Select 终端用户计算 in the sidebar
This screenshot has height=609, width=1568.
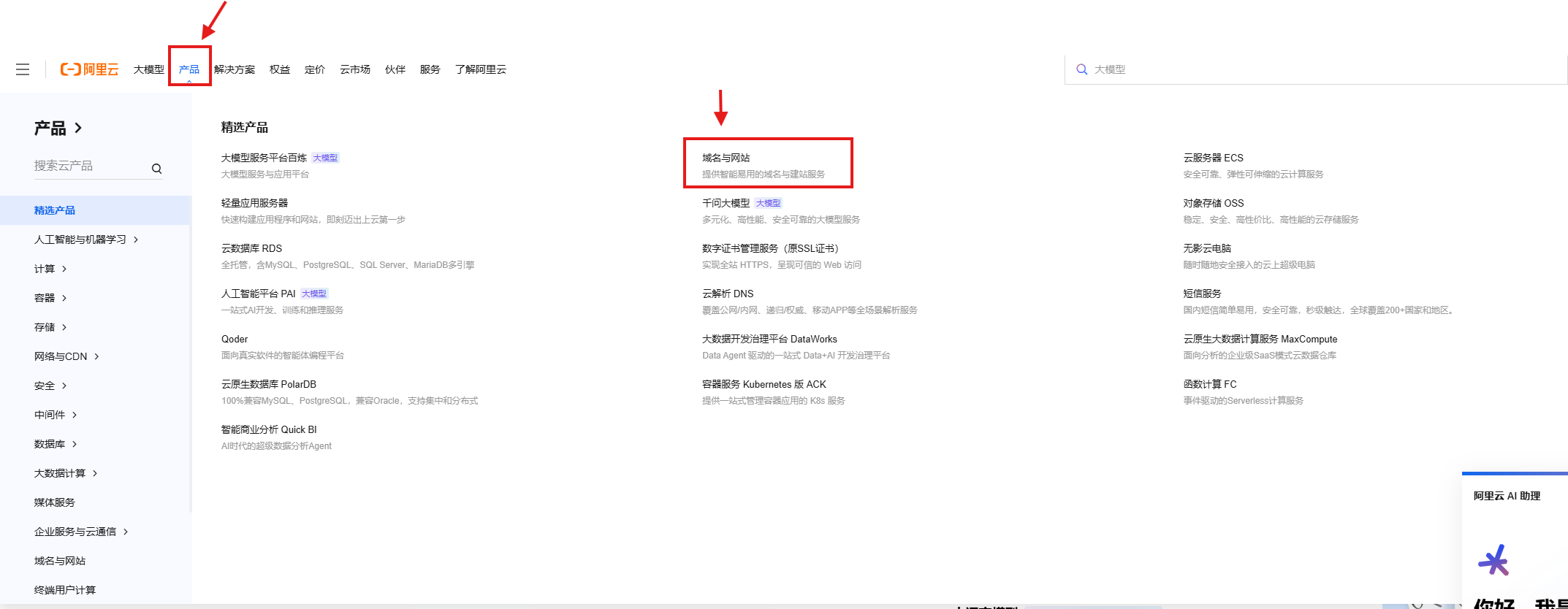point(65,590)
